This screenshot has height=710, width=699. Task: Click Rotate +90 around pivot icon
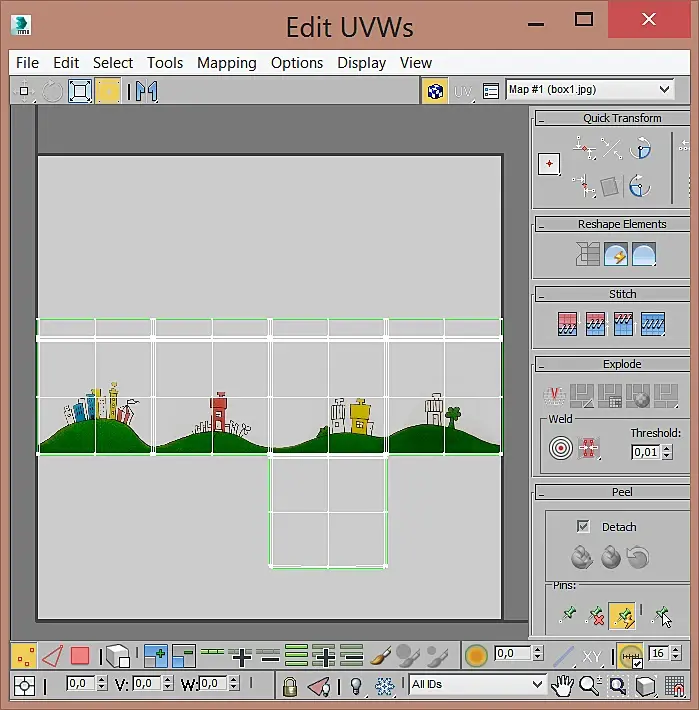[x=641, y=148]
